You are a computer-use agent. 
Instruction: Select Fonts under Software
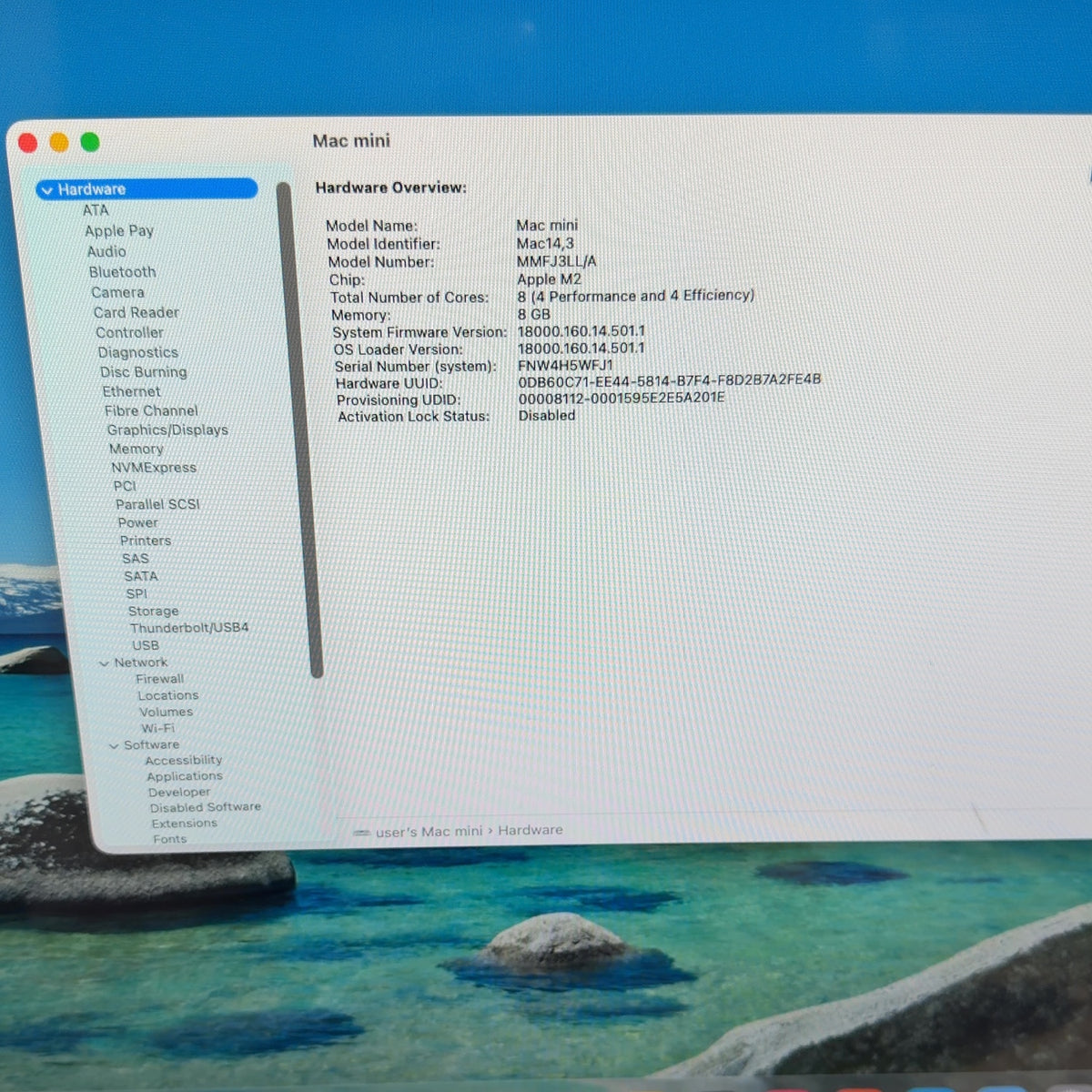(x=169, y=839)
